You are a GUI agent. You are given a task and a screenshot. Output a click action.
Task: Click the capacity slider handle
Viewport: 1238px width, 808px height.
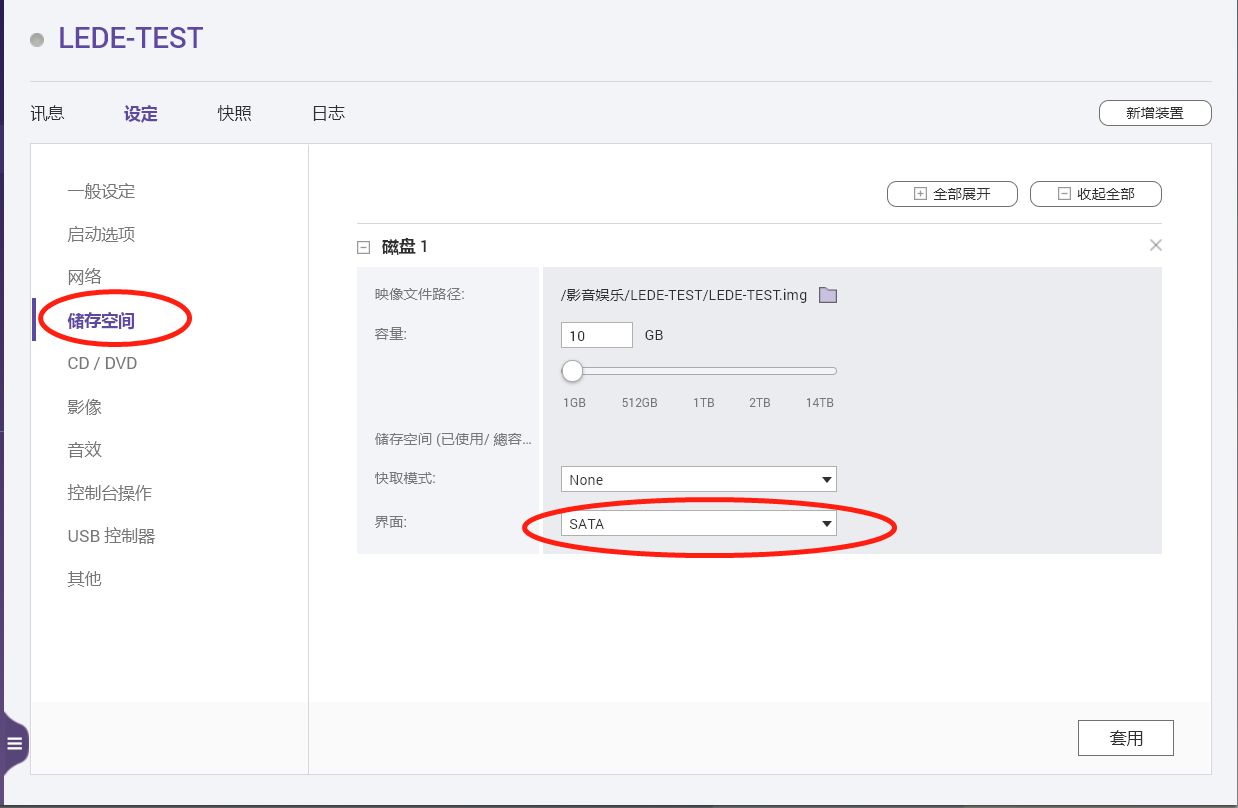click(572, 371)
